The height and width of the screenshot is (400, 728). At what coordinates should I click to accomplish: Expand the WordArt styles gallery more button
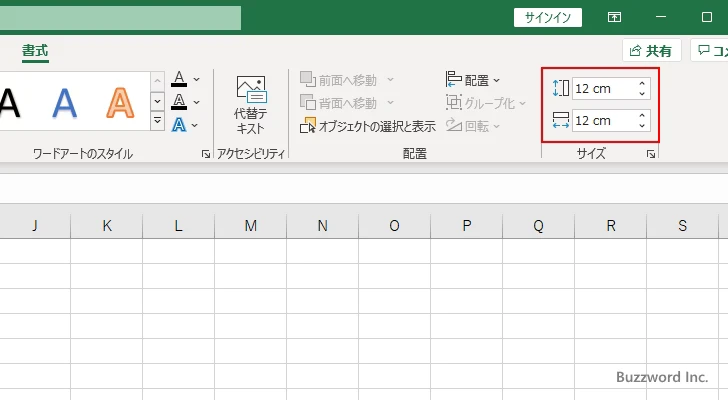coord(157,121)
